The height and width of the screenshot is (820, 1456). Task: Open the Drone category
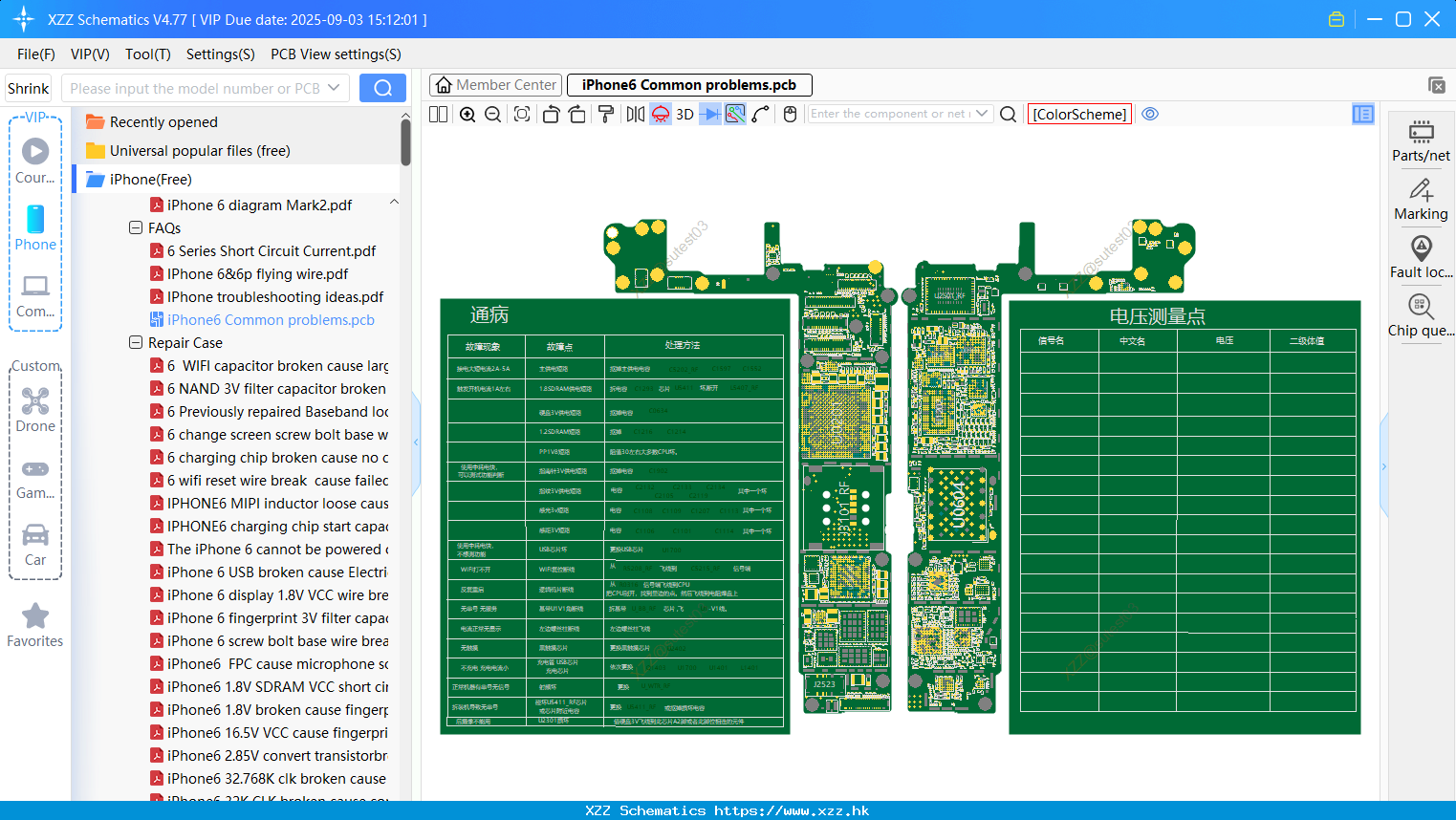pyautogui.click(x=35, y=410)
